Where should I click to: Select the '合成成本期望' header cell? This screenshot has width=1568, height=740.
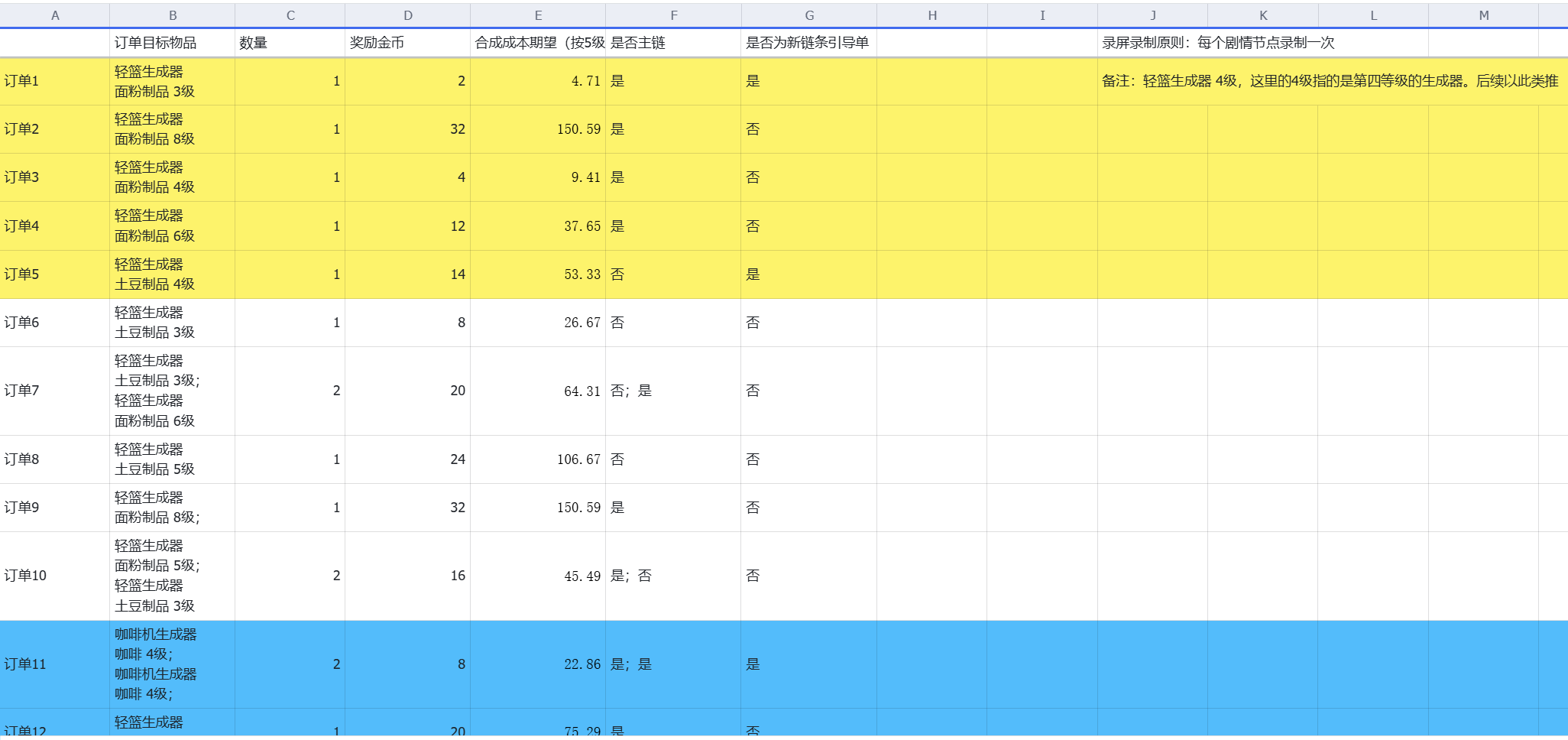(x=538, y=43)
